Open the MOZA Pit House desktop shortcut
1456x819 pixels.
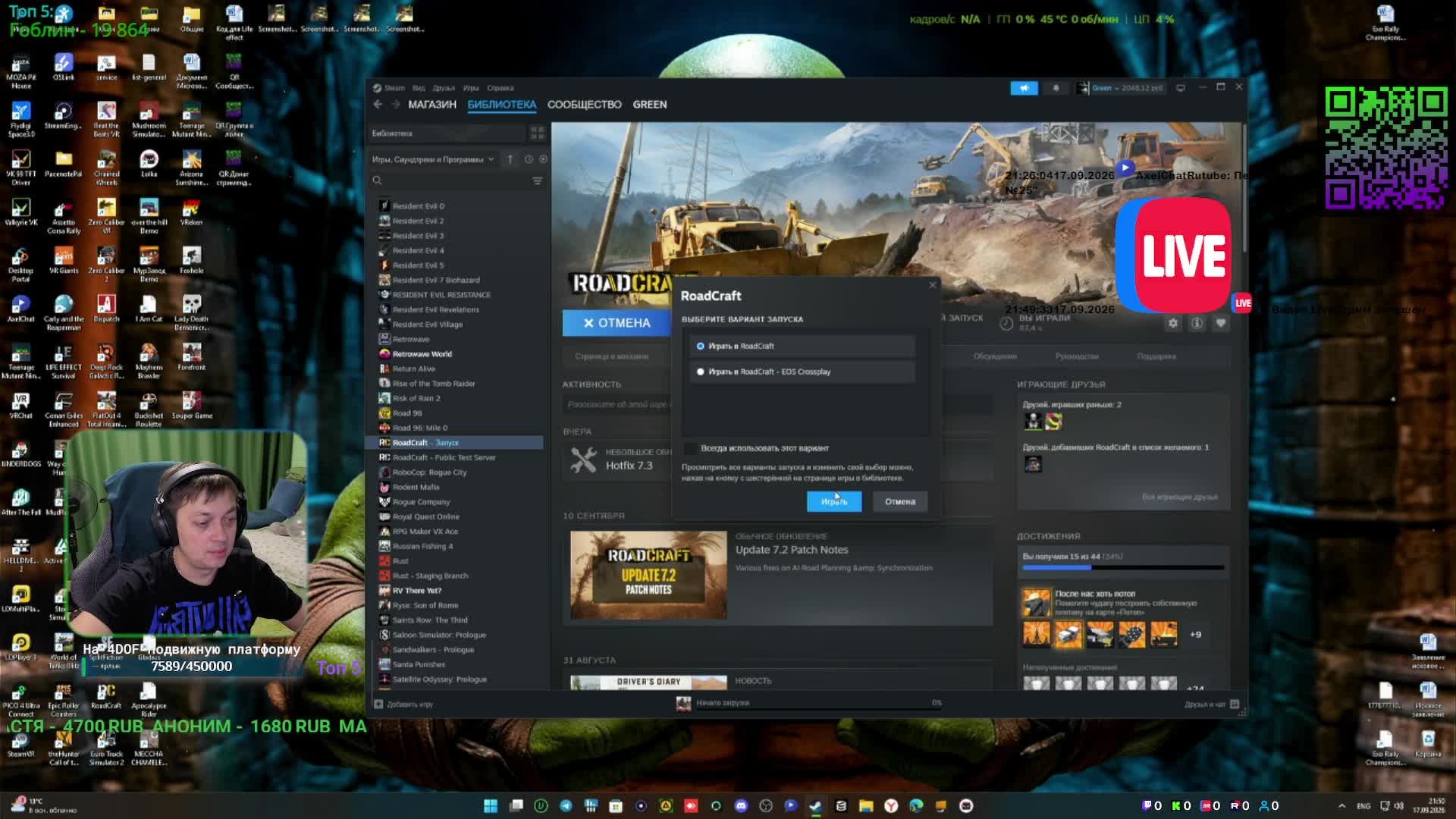[21, 72]
